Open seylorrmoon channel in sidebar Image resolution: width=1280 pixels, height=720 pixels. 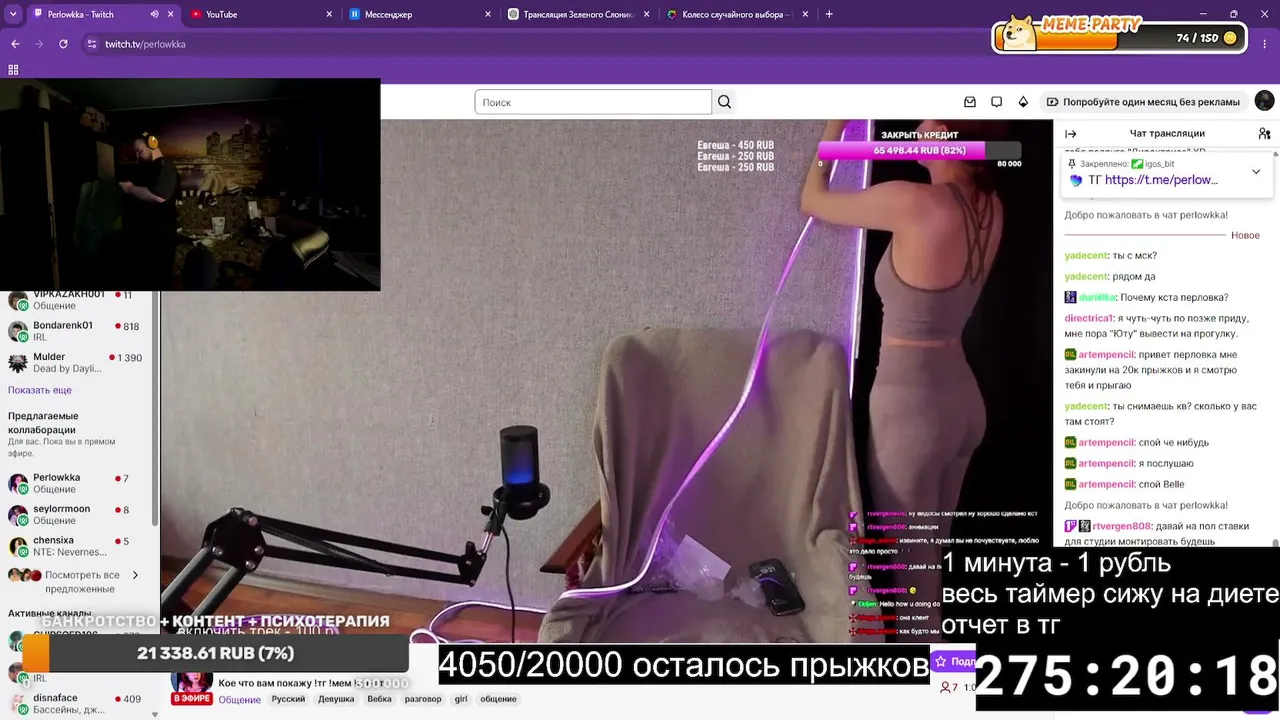(78, 514)
